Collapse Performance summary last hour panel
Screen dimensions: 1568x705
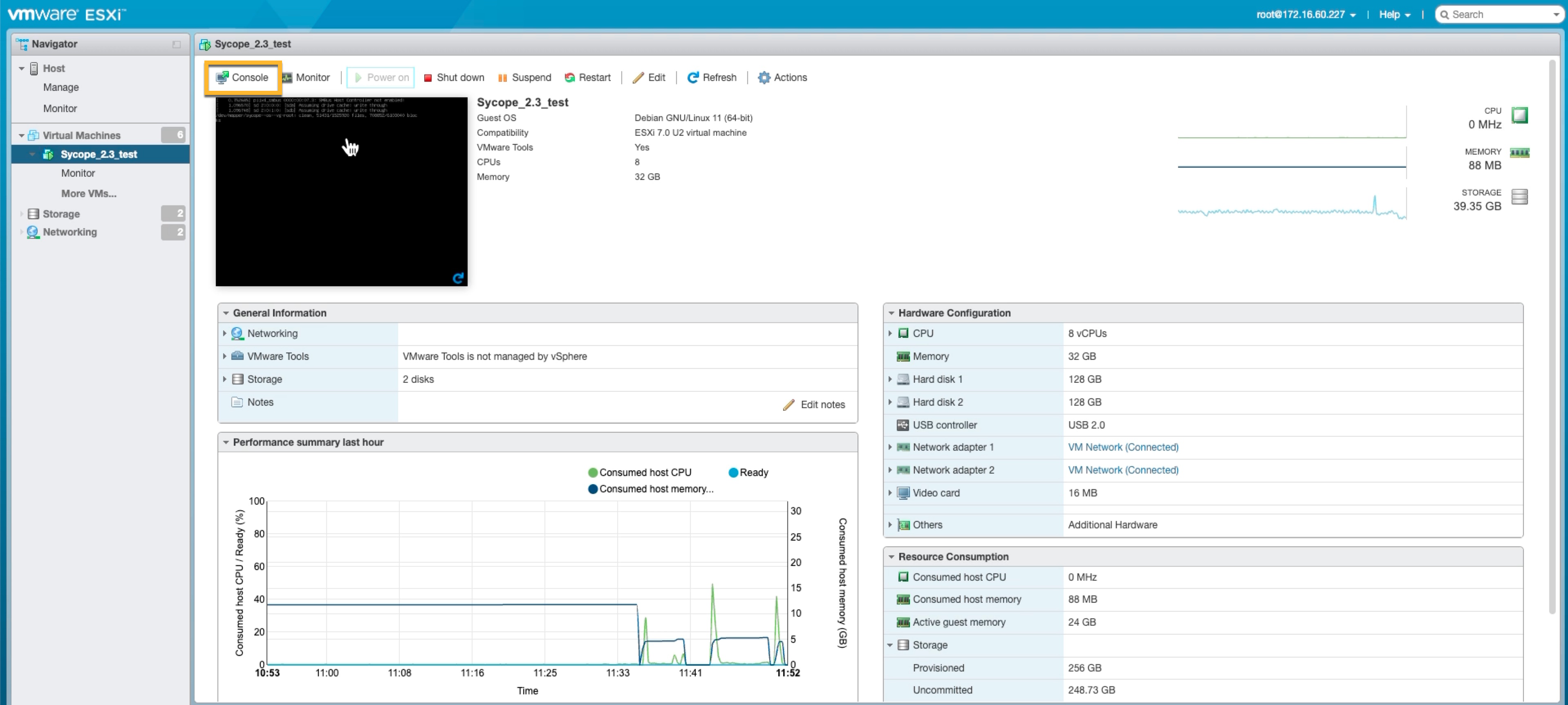tap(226, 442)
